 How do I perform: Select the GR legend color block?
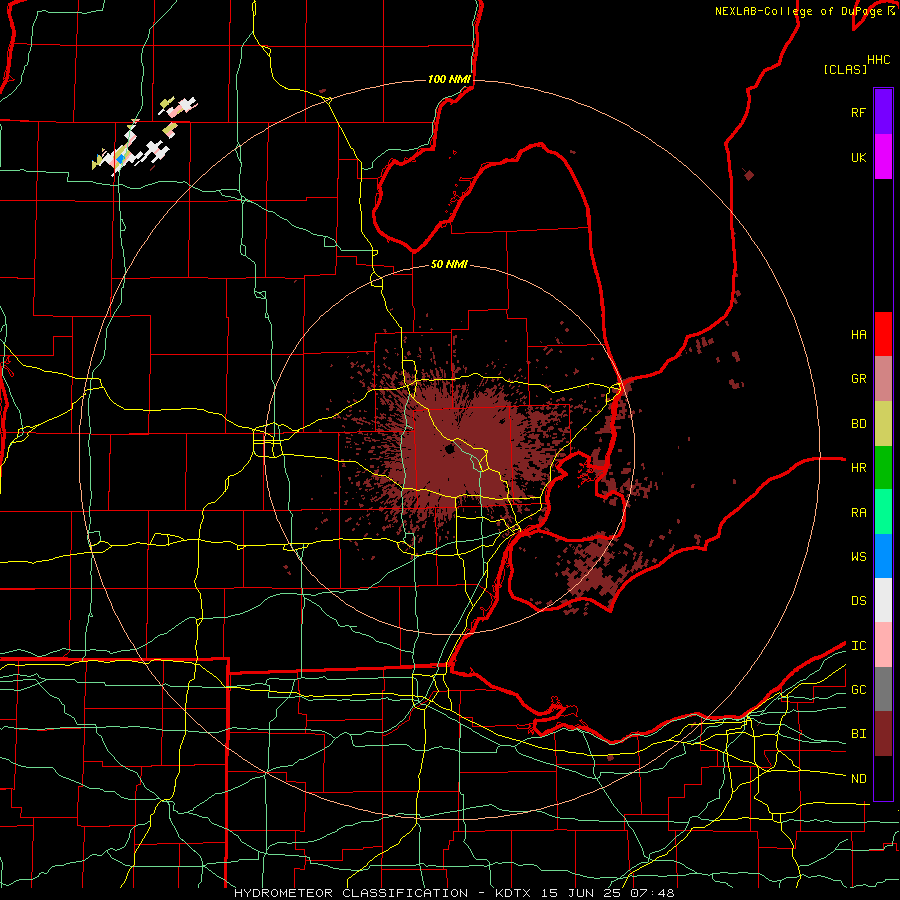[x=883, y=378]
